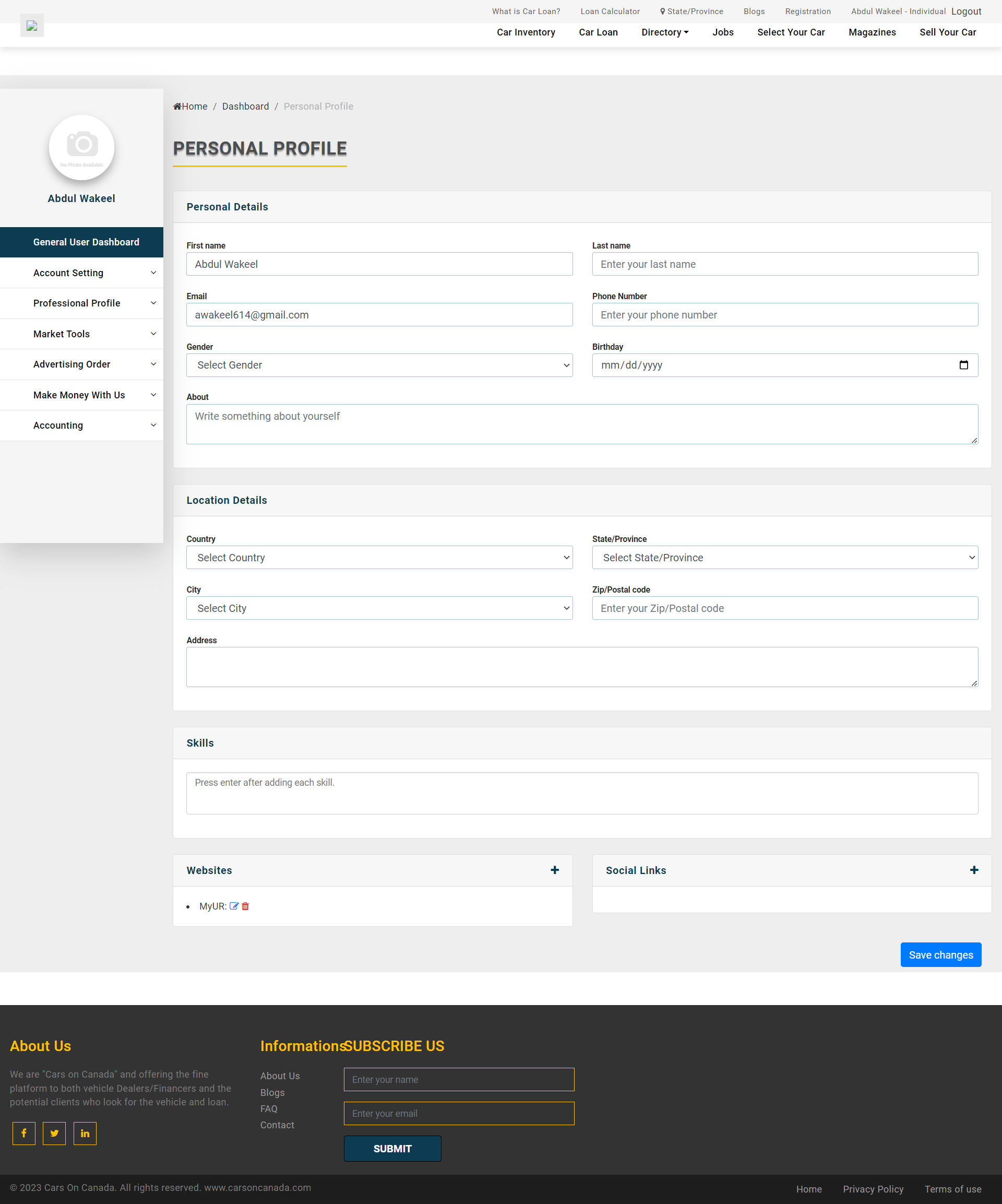
Task: Open the Select Country dropdown
Action: click(x=379, y=557)
